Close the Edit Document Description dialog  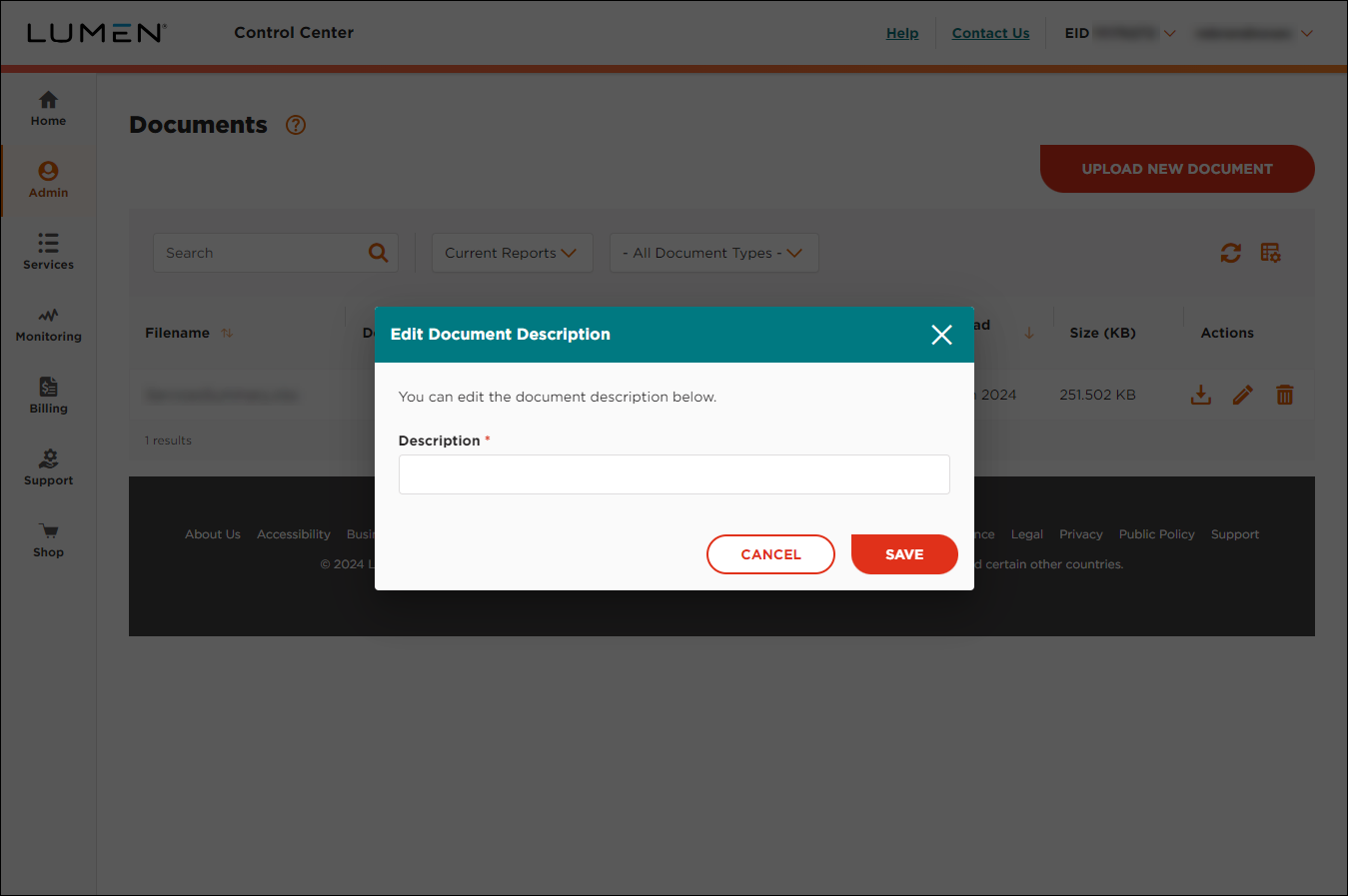pyautogui.click(x=941, y=335)
